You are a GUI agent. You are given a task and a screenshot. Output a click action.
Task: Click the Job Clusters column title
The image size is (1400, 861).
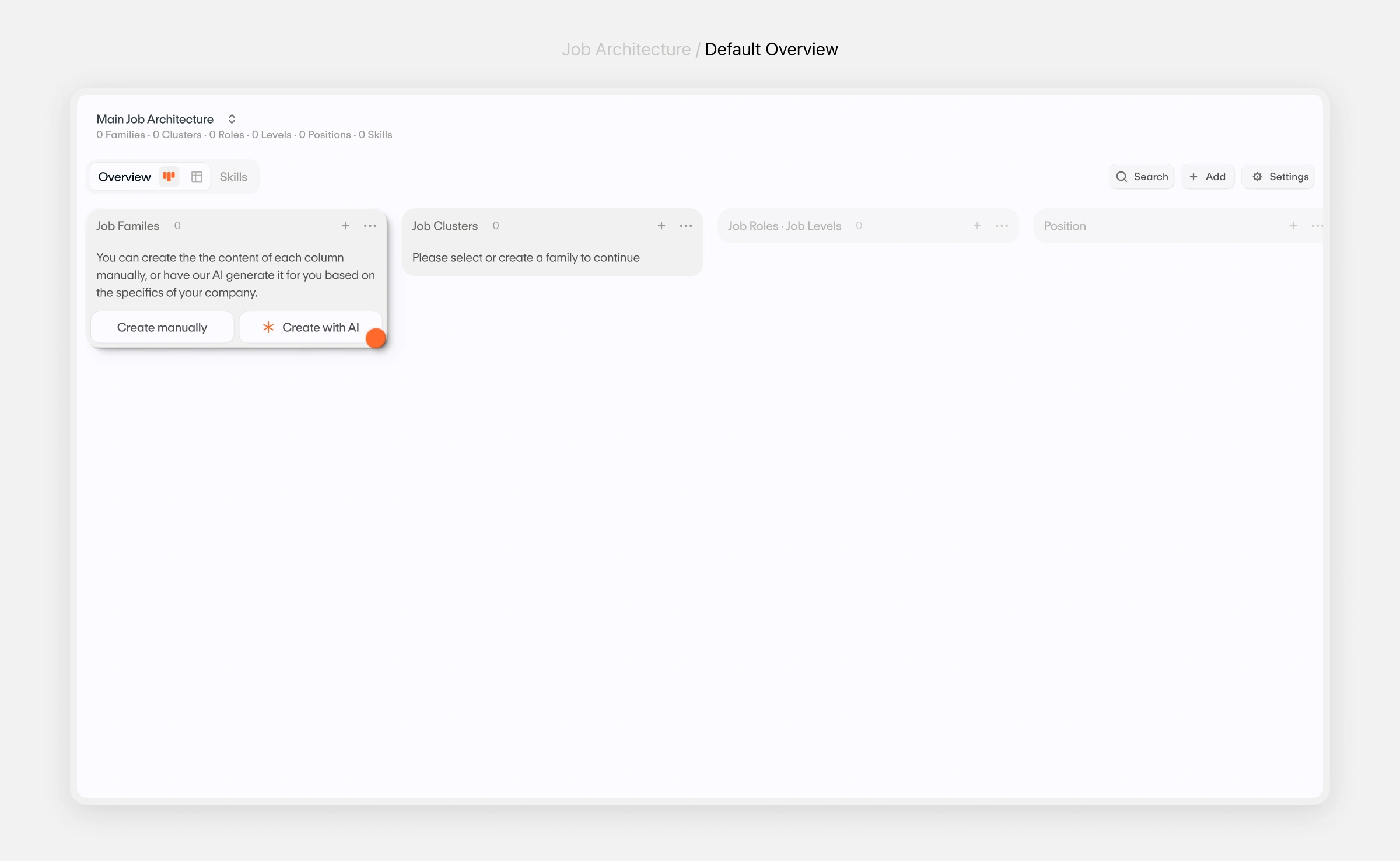click(444, 226)
